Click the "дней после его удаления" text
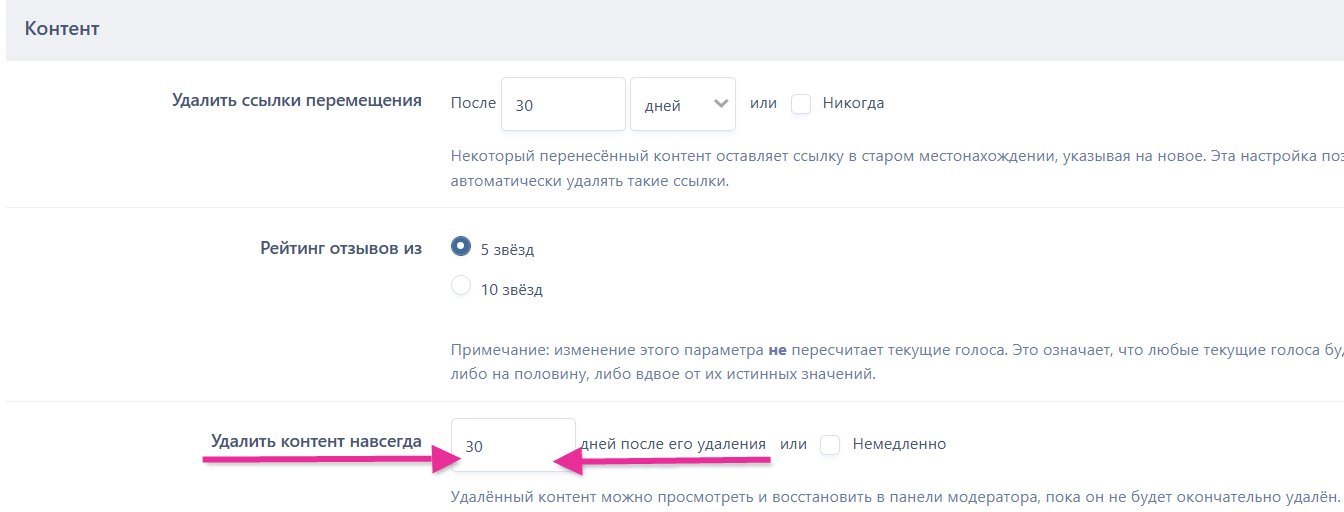The image size is (1344, 512). (x=672, y=444)
